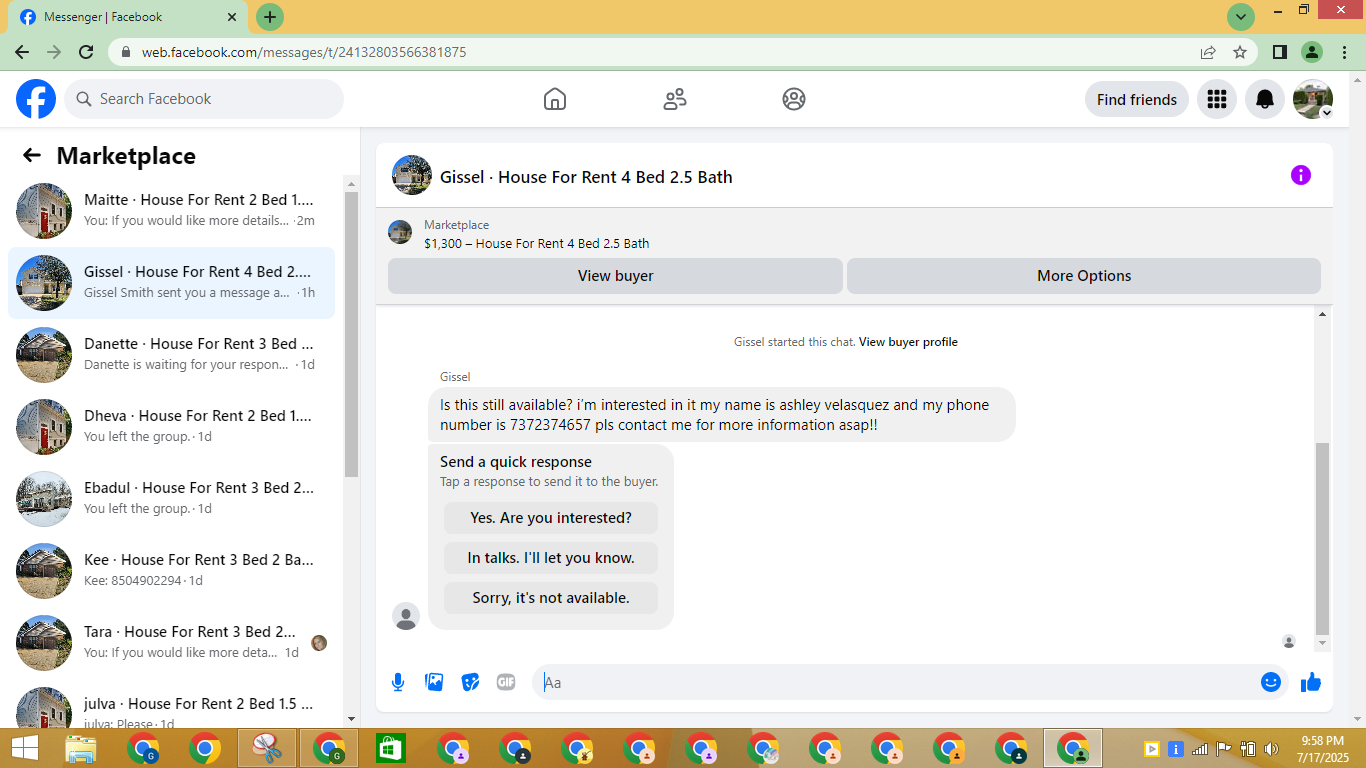
Task: Click the Facebook logo
Action: tap(36, 99)
